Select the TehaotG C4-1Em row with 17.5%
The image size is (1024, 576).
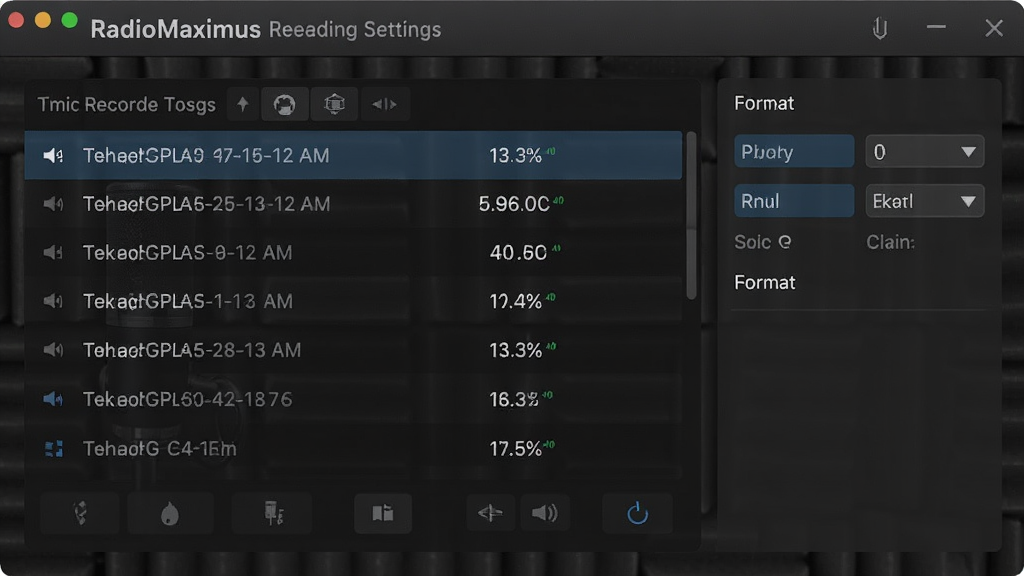353,449
